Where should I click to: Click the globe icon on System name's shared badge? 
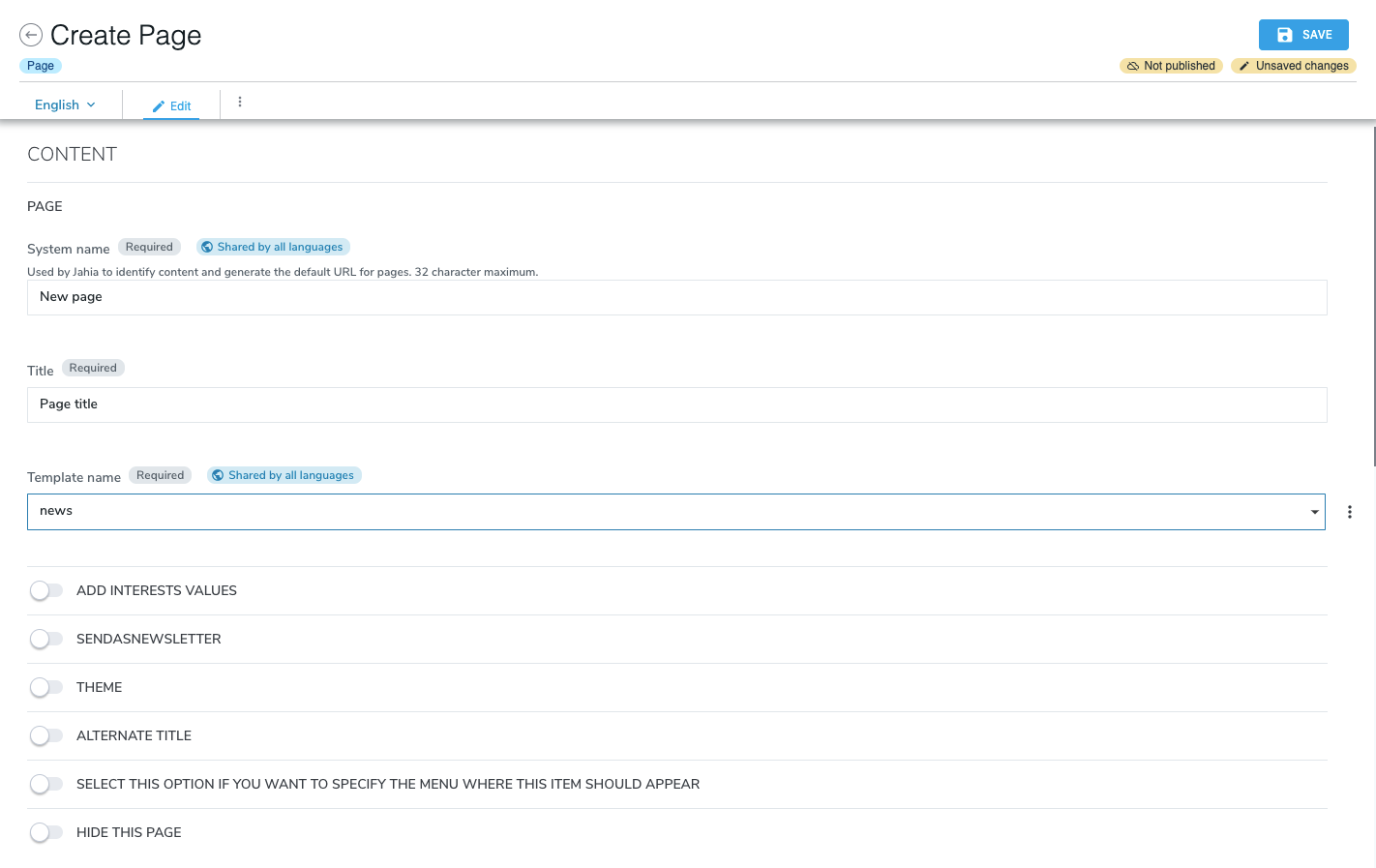pyautogui.click(x=207, y=246)
